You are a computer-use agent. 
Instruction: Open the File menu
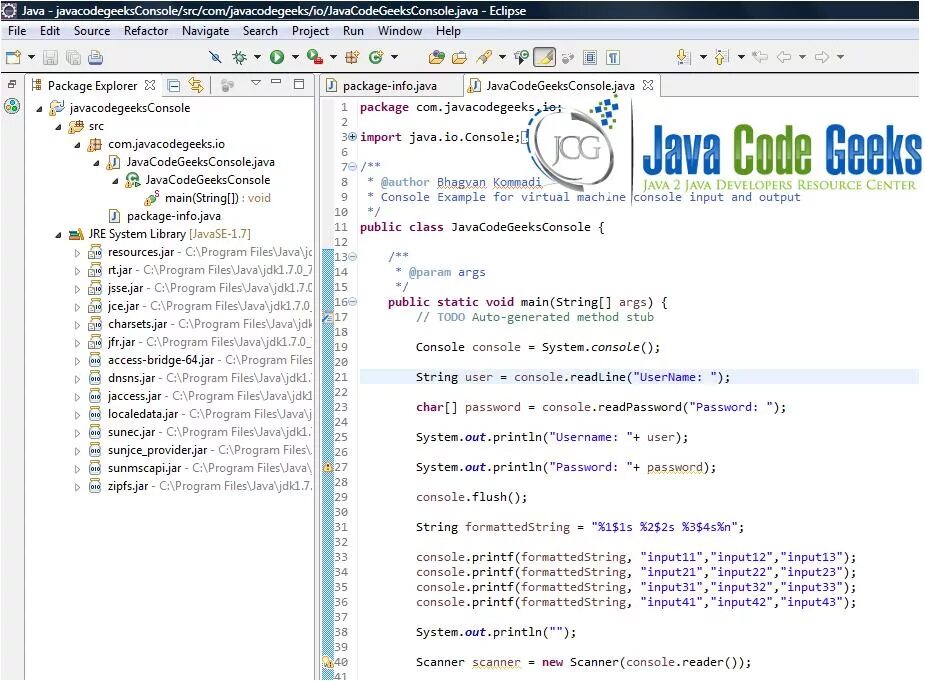[x=17, y=31]
